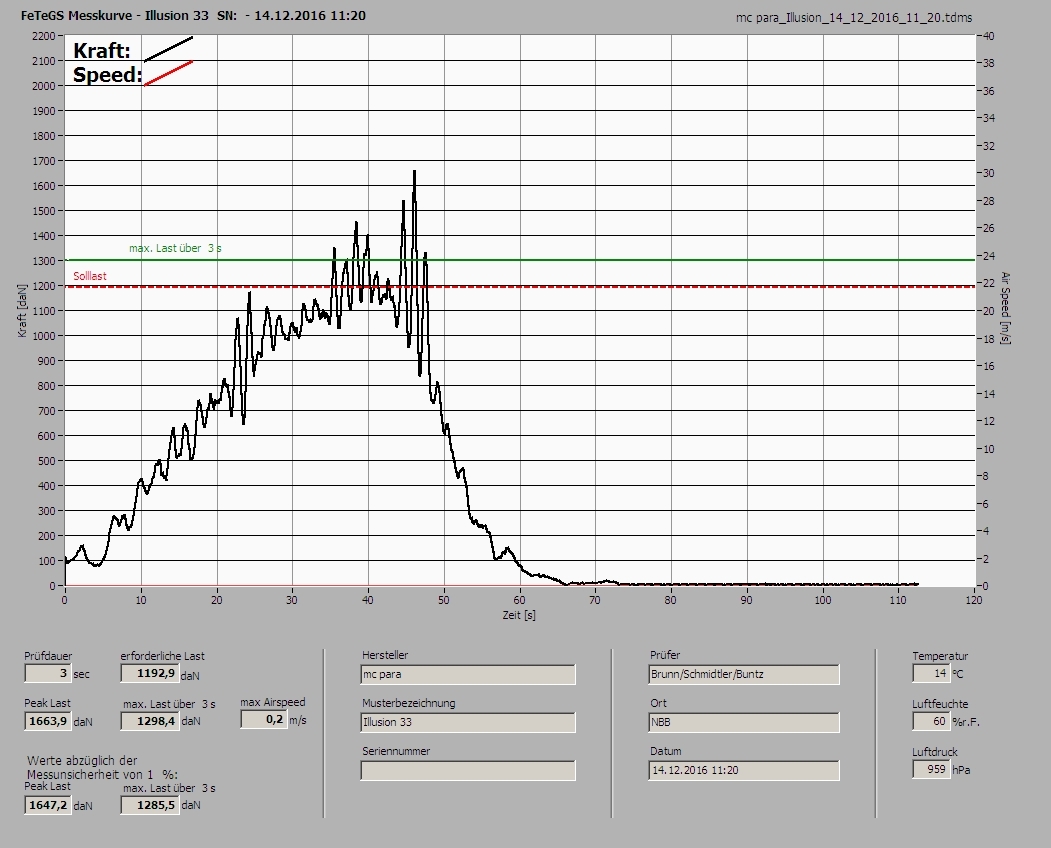Click the Luftdruck field showing 959
This screenshot has width=1051, height=848.
click(x=930, y=769)
